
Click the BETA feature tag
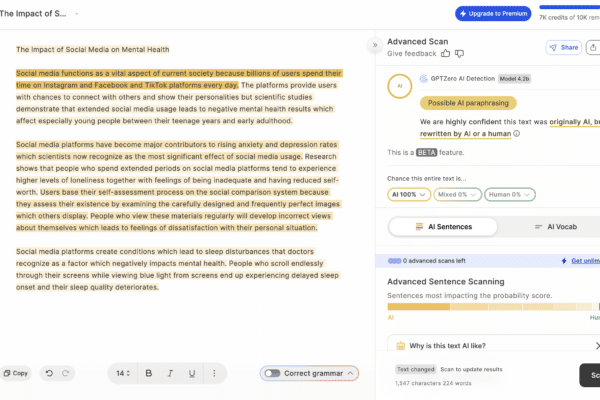[426, 152]
